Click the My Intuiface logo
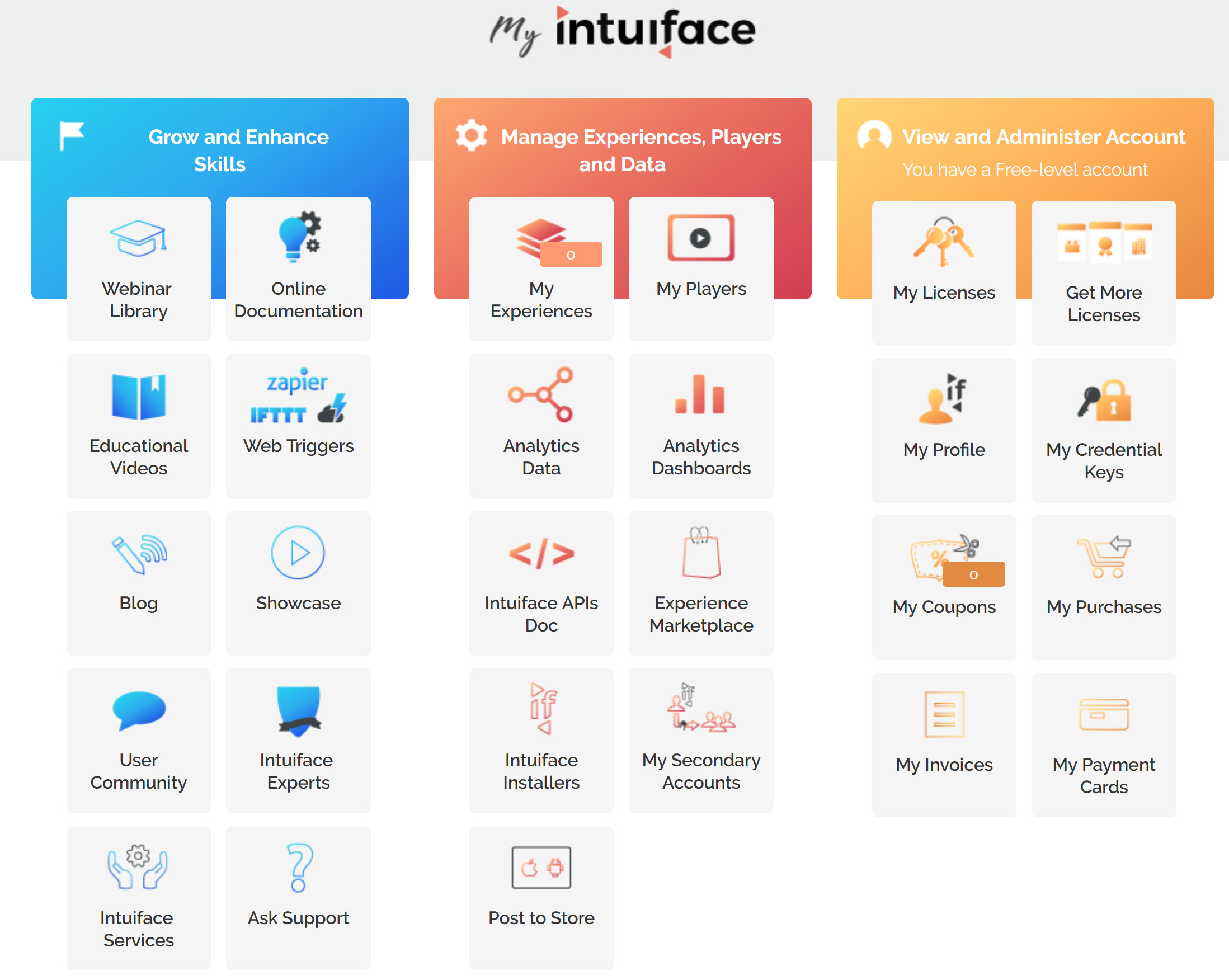The height and width of the screenshot is (980, 1229). pyautogui.click(x=623, y=32)
